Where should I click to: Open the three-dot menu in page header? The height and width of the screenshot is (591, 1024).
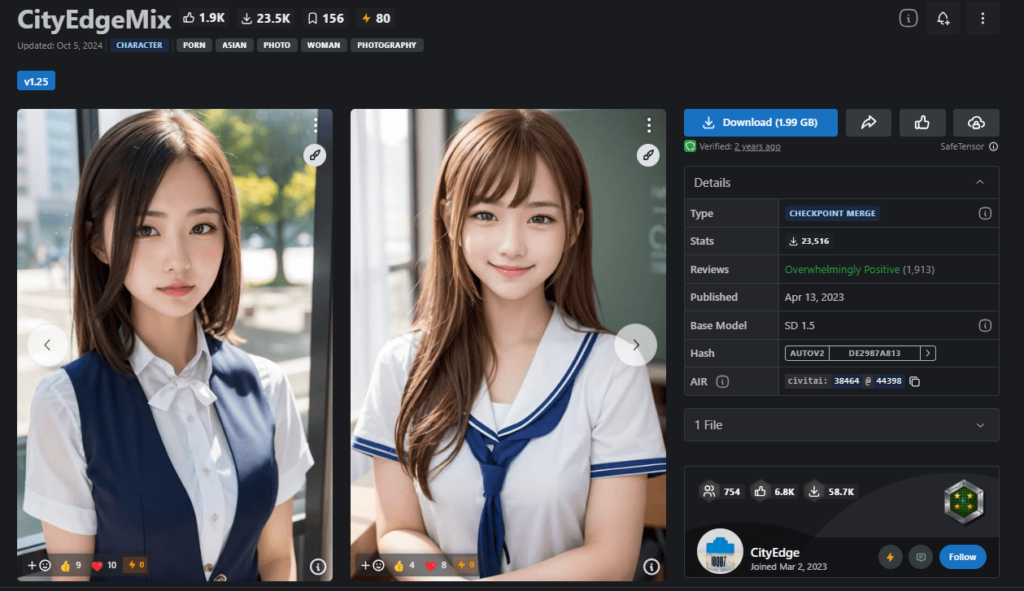click(x=982, y=18)
